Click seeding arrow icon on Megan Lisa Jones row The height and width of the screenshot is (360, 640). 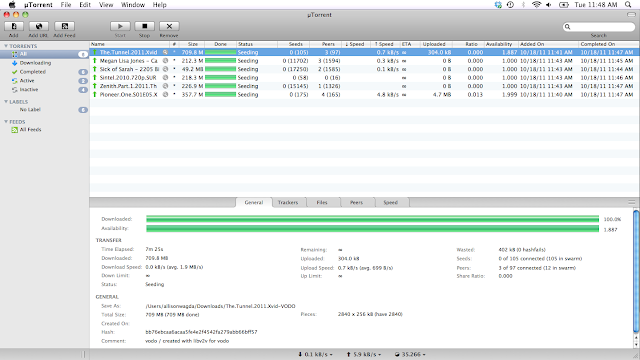(x=95, y=61)
